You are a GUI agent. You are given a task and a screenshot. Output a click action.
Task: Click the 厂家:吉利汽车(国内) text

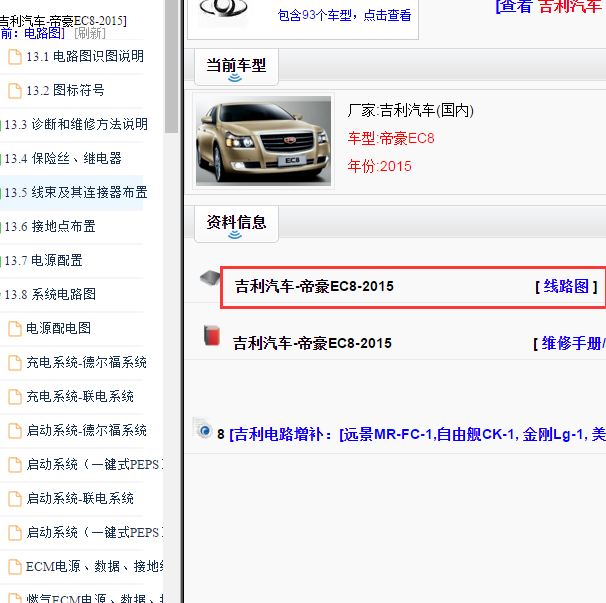(410, 111)
